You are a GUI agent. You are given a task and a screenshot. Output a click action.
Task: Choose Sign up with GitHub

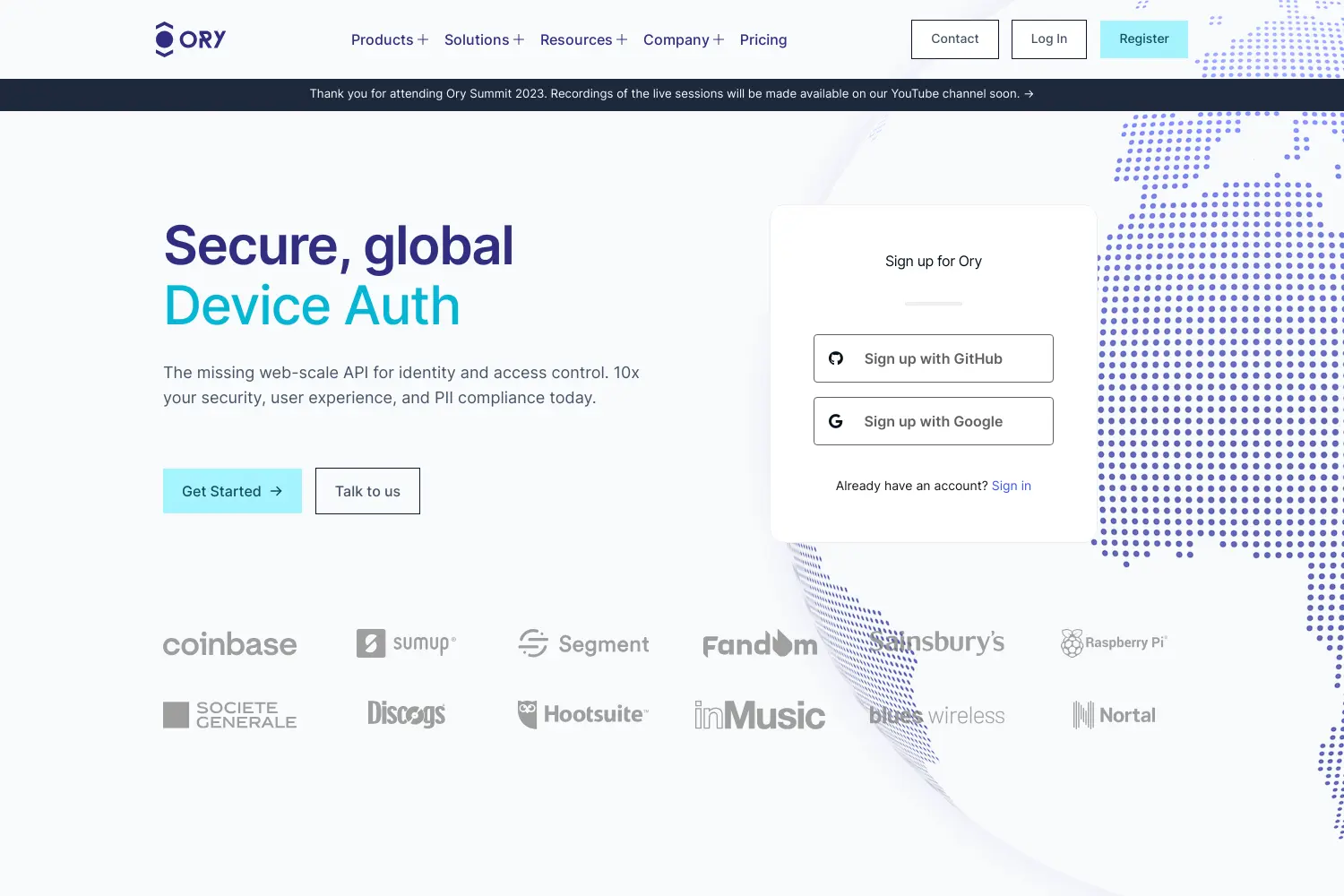[934, 358]
